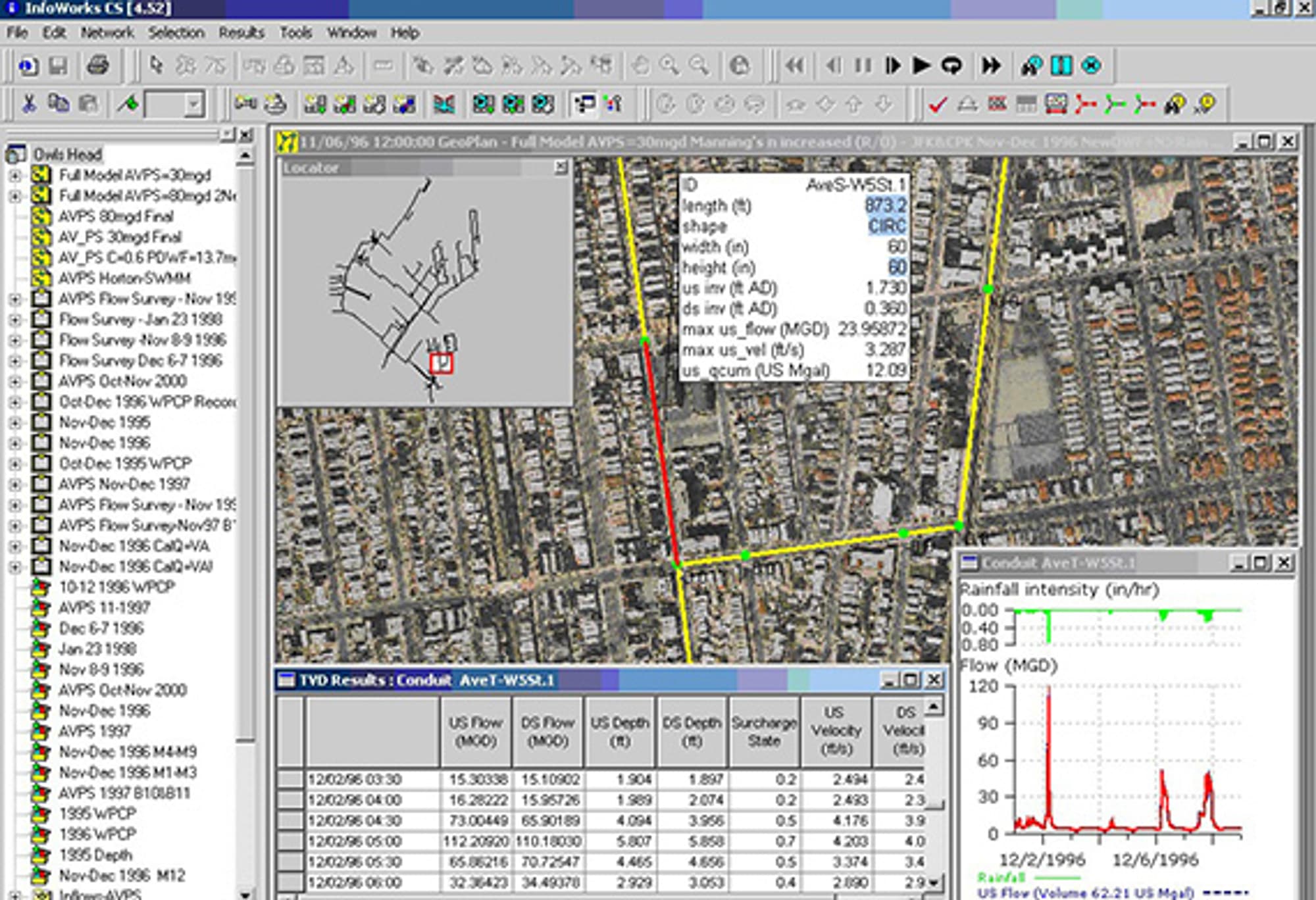1316x900 pixels.
Task: Select AVPS 1997 B10&B11 in the tree
Action: pyautogui.click(x=124, y=793)
